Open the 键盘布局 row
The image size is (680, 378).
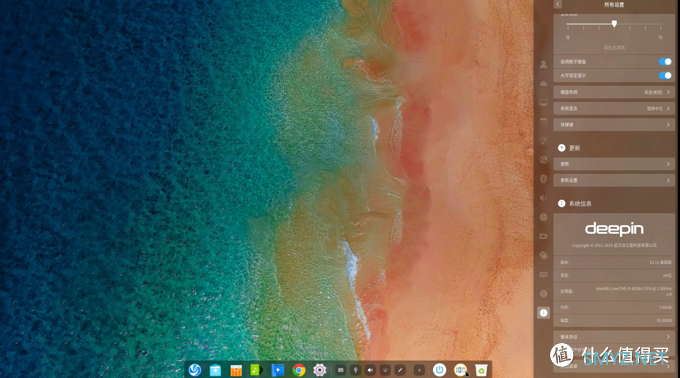pos(614,92)
